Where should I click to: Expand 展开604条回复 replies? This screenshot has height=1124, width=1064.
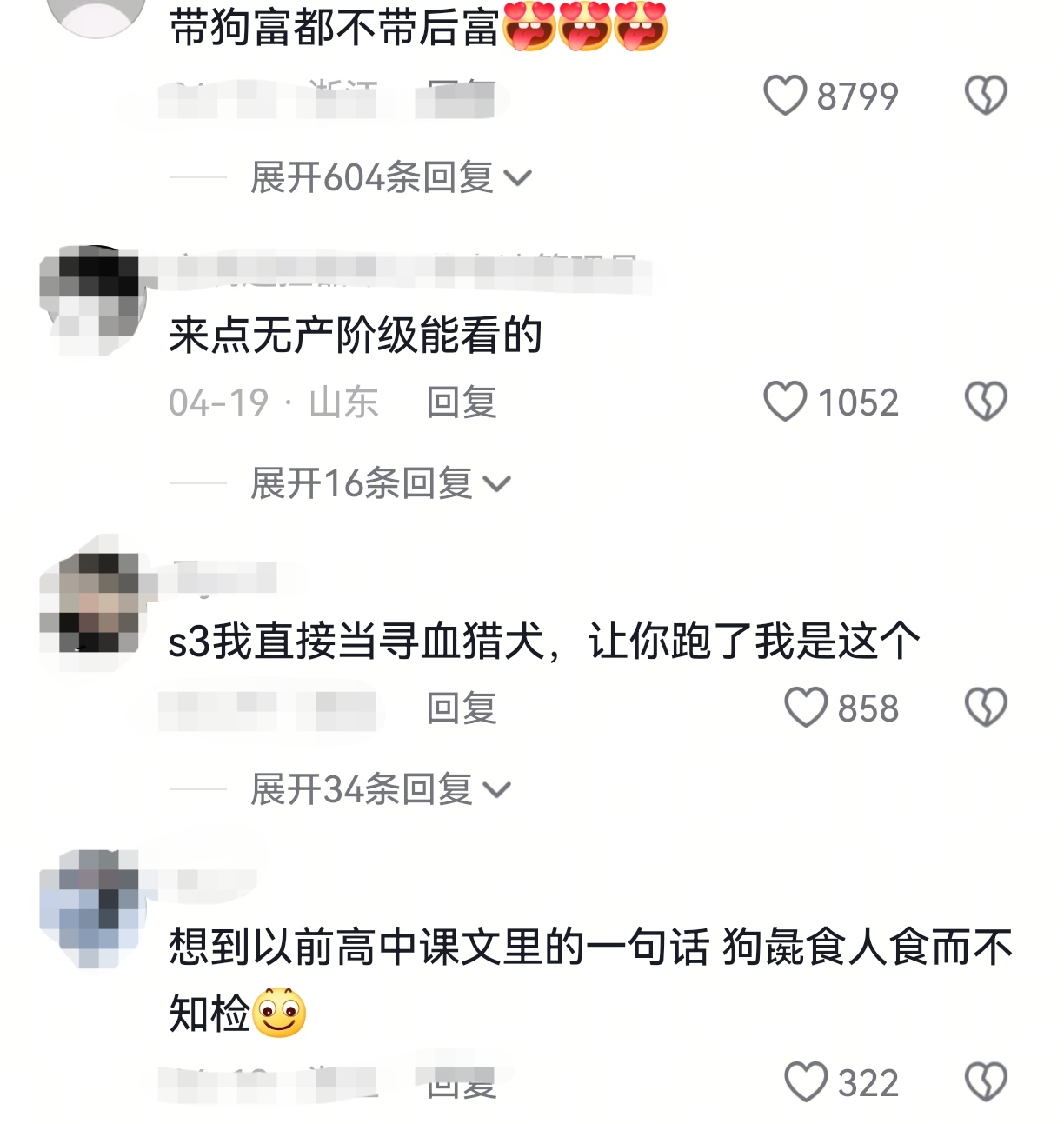click(391, 177)
